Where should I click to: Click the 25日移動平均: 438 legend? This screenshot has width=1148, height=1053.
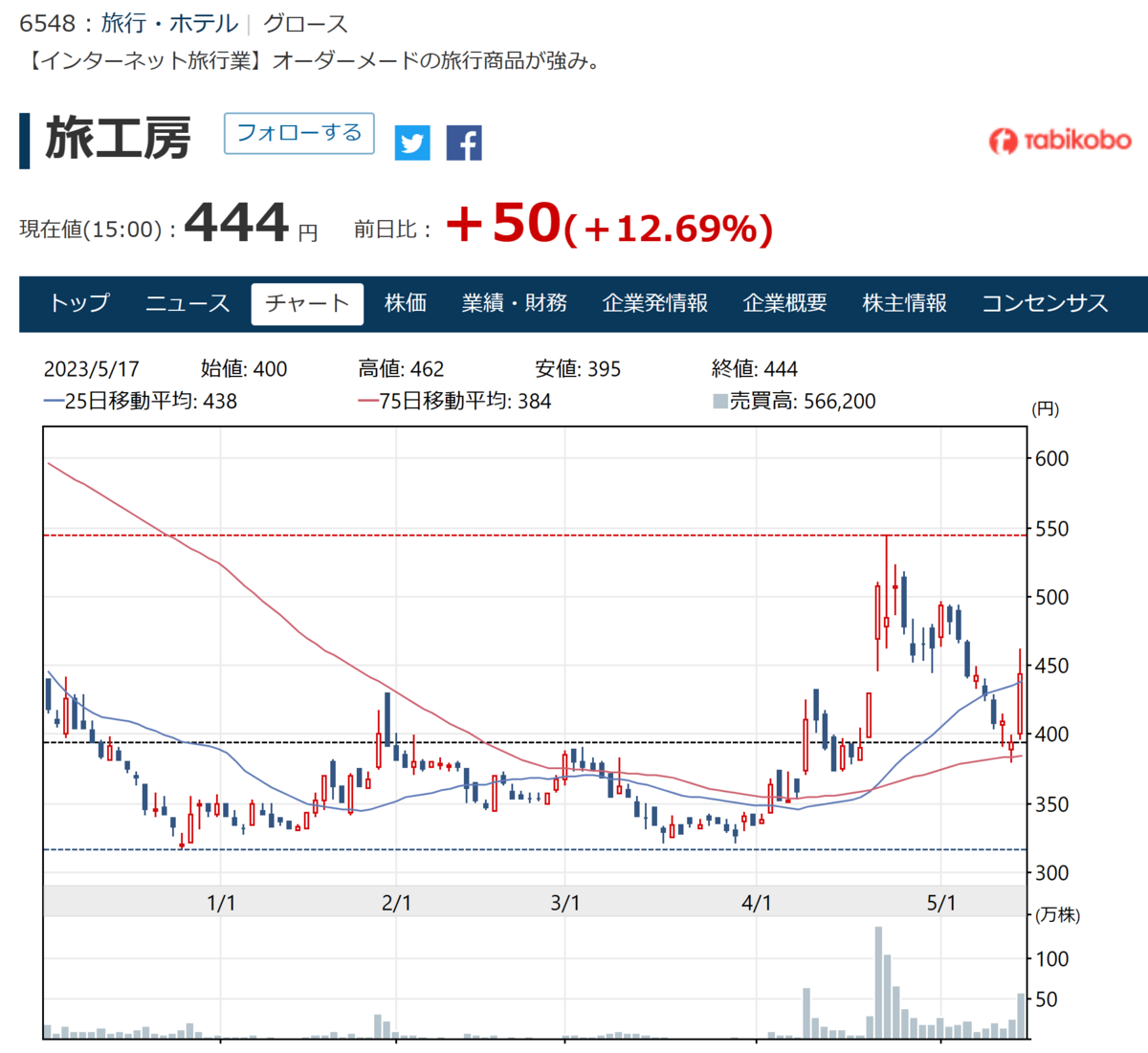pyautogui.click(x=141, y=402)
